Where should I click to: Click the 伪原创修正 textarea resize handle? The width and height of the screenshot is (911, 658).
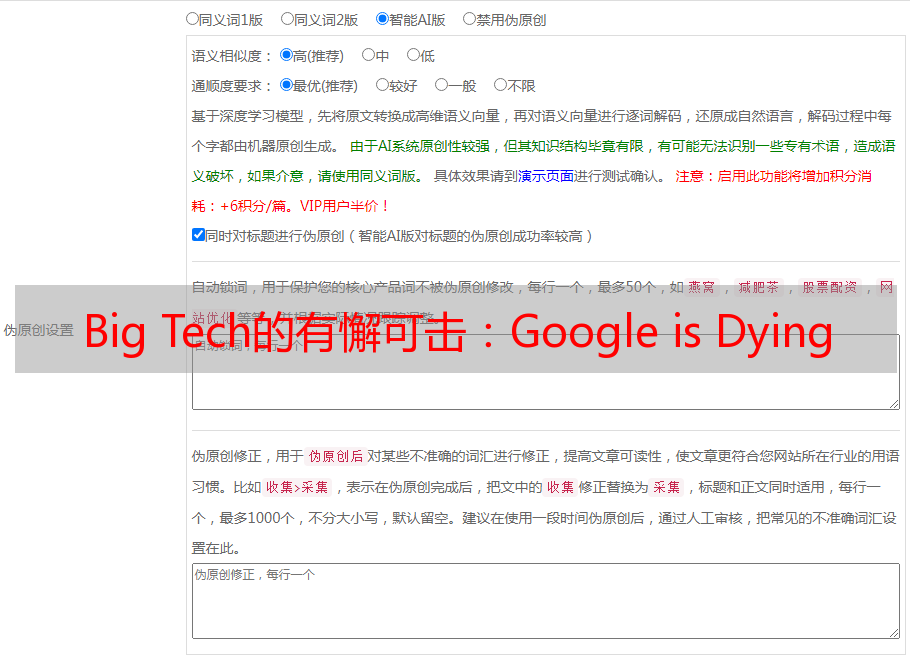[x=893, y=632]
